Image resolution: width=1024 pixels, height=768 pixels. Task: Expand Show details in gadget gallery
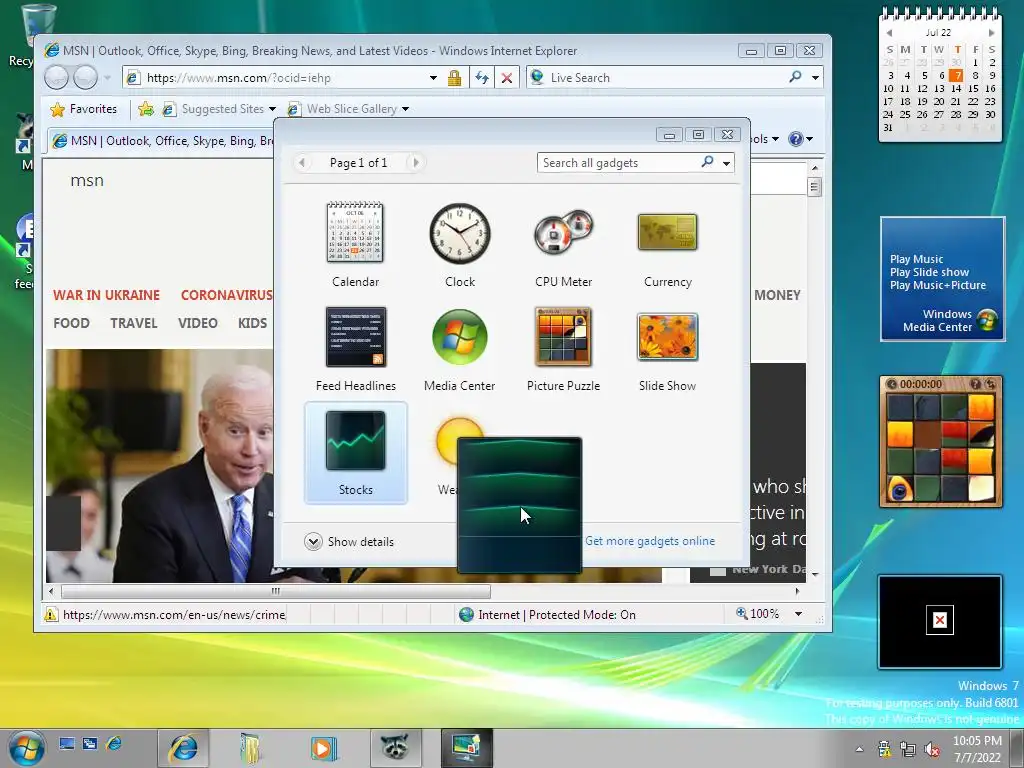coord(349,541)
